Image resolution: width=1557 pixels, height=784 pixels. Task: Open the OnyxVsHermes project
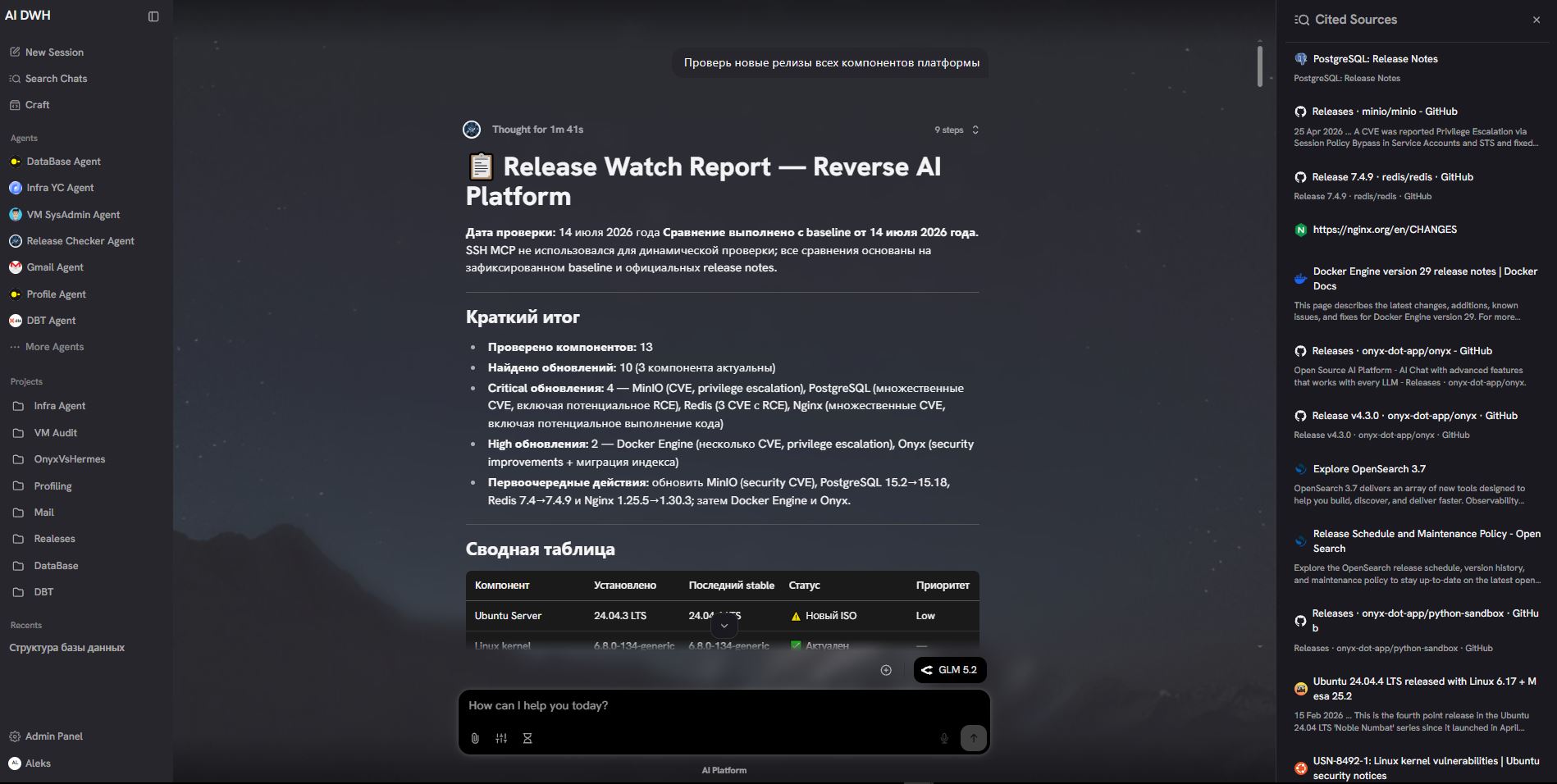(70, 459)
